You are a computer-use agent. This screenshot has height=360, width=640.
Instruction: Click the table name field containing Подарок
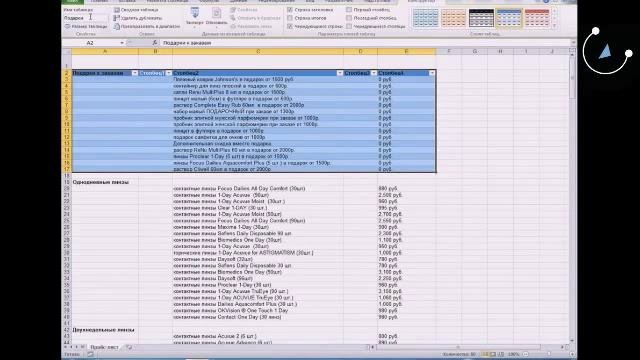pyautogui.click(x=85, y=18)
